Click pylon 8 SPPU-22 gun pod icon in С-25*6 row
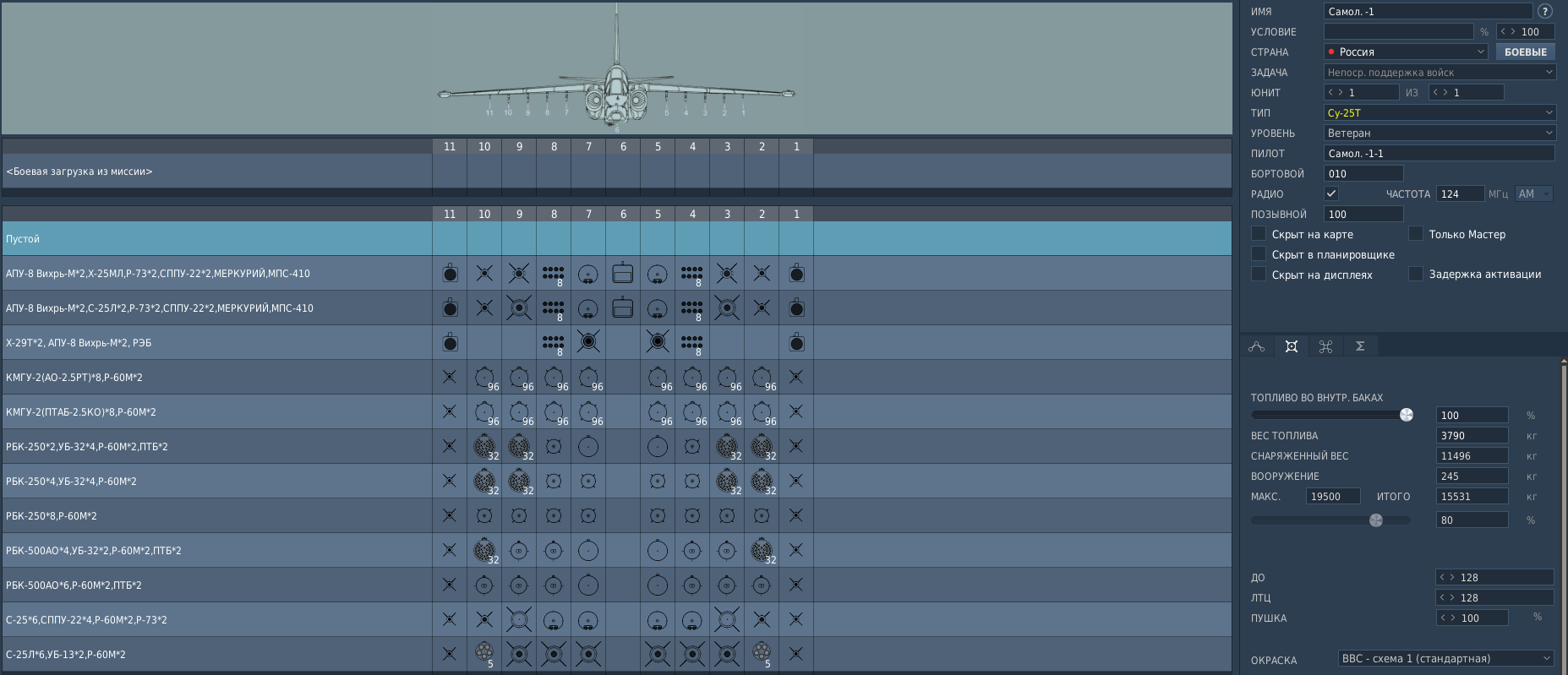Image resolution: width=1568 pixels, height=675 pixels. pyautogui.click(x=554, y=621)
